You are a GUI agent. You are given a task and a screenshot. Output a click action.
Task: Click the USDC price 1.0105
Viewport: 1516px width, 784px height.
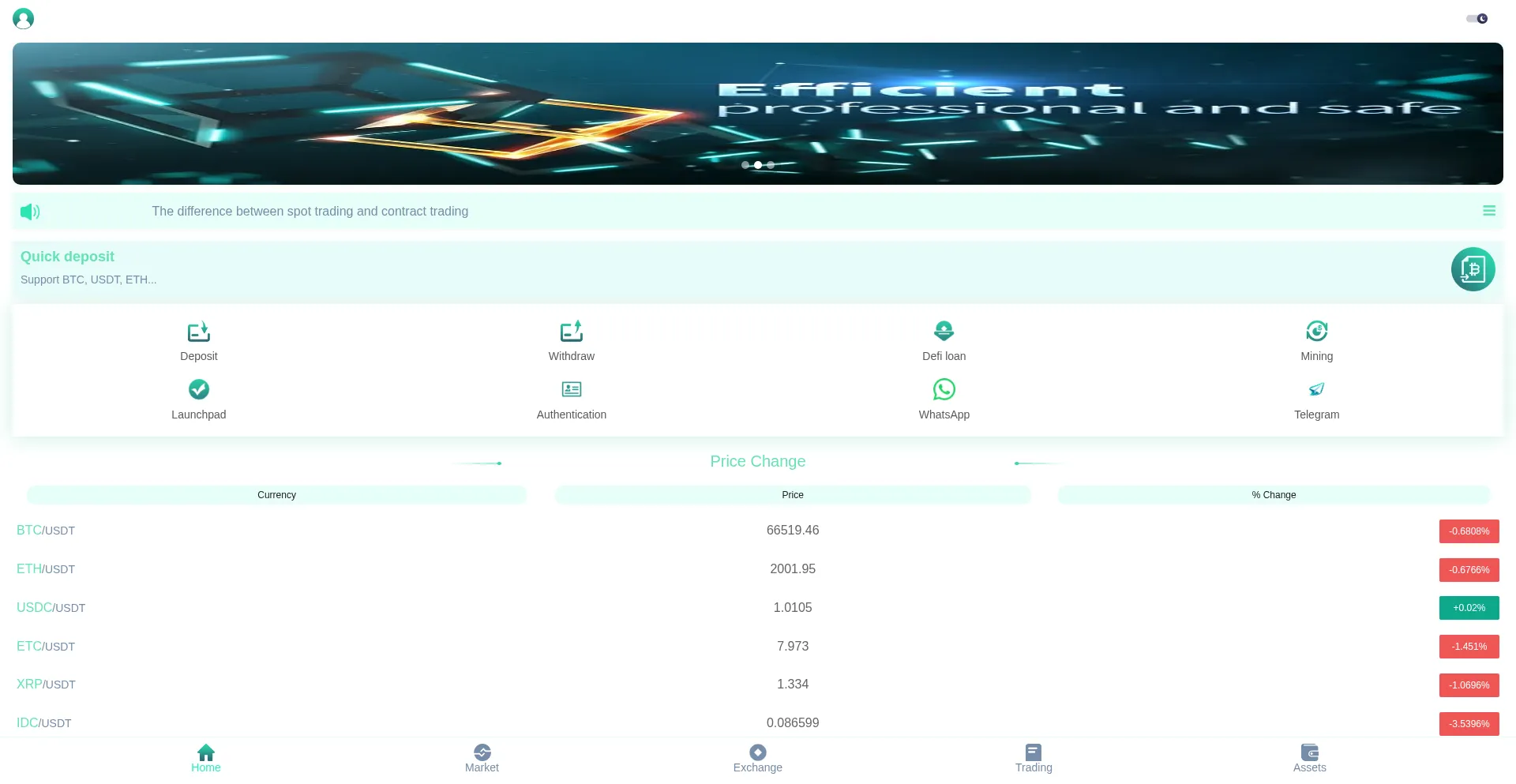(x=793, y=608)
